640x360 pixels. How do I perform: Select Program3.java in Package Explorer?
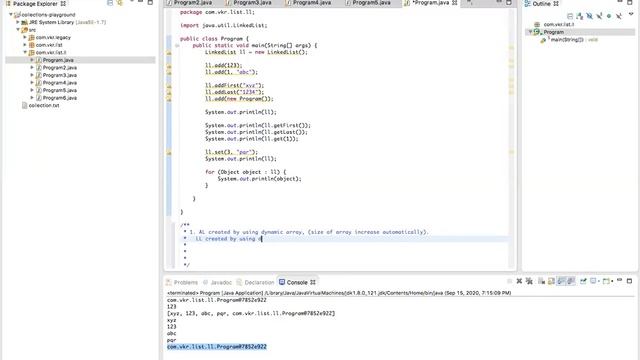click(x=60, y=75)
